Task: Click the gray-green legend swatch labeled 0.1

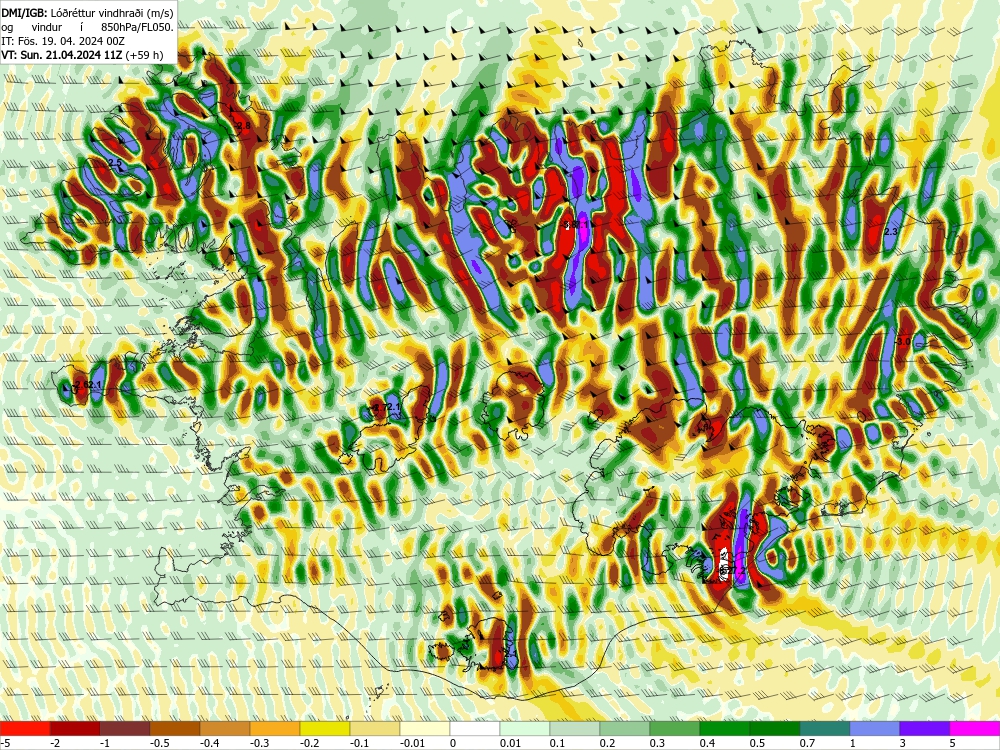Action: pyautogui.click(x=575, y=728)
